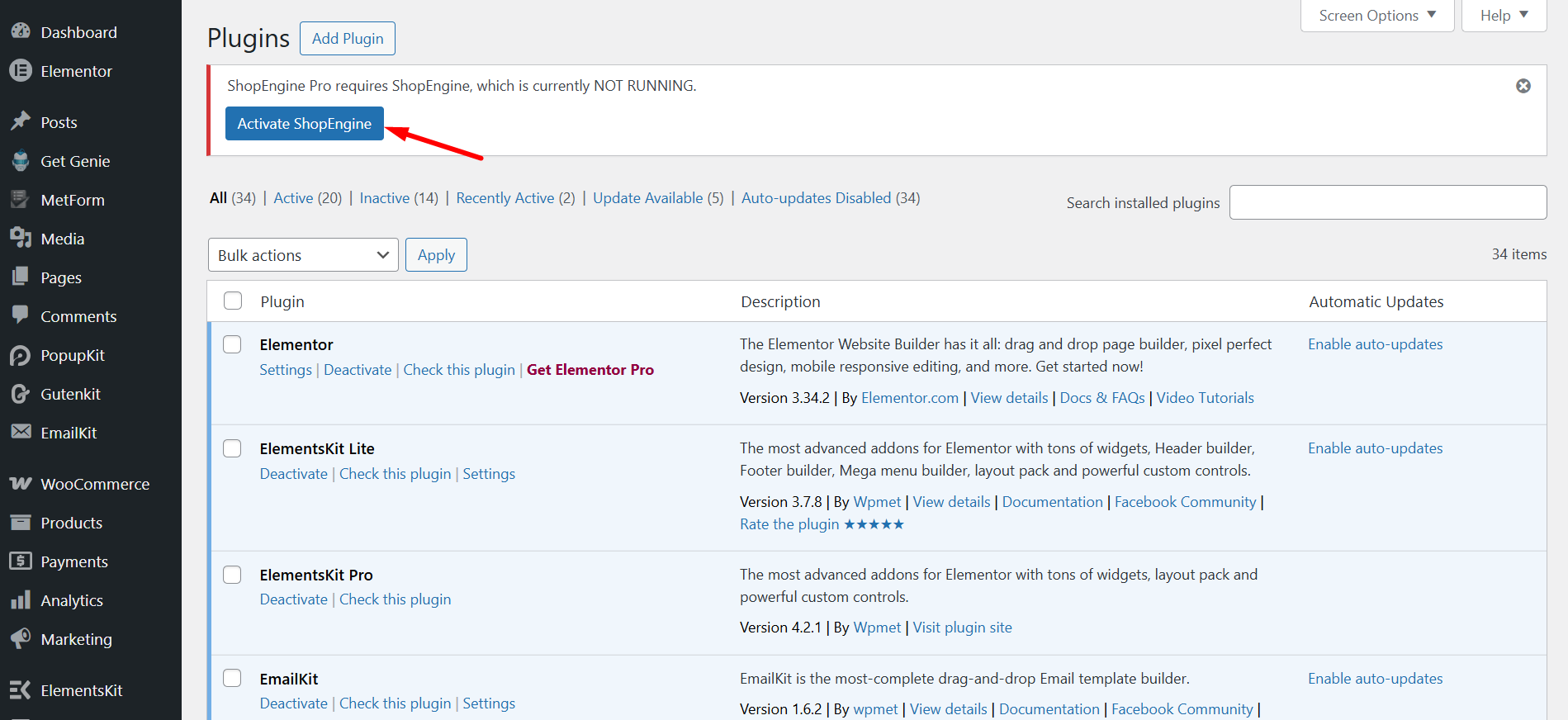Click Rate the plugin stars link
The width and height of the screenshot is (1568, 720).
(x=822, y=524)
